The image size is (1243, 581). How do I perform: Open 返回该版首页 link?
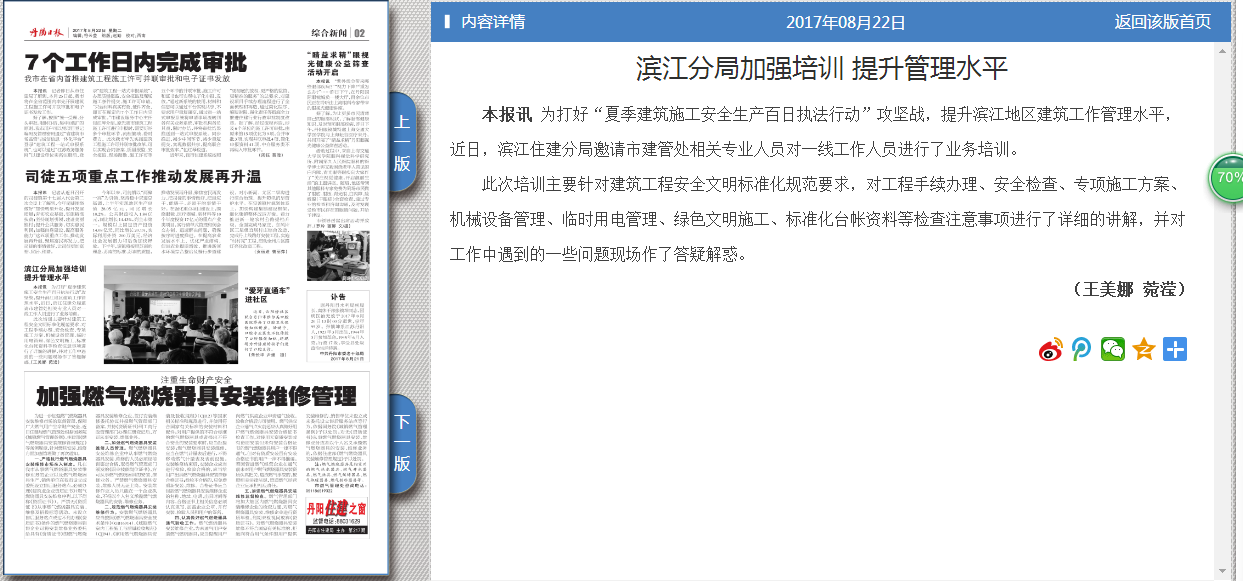coord(1163,22)
